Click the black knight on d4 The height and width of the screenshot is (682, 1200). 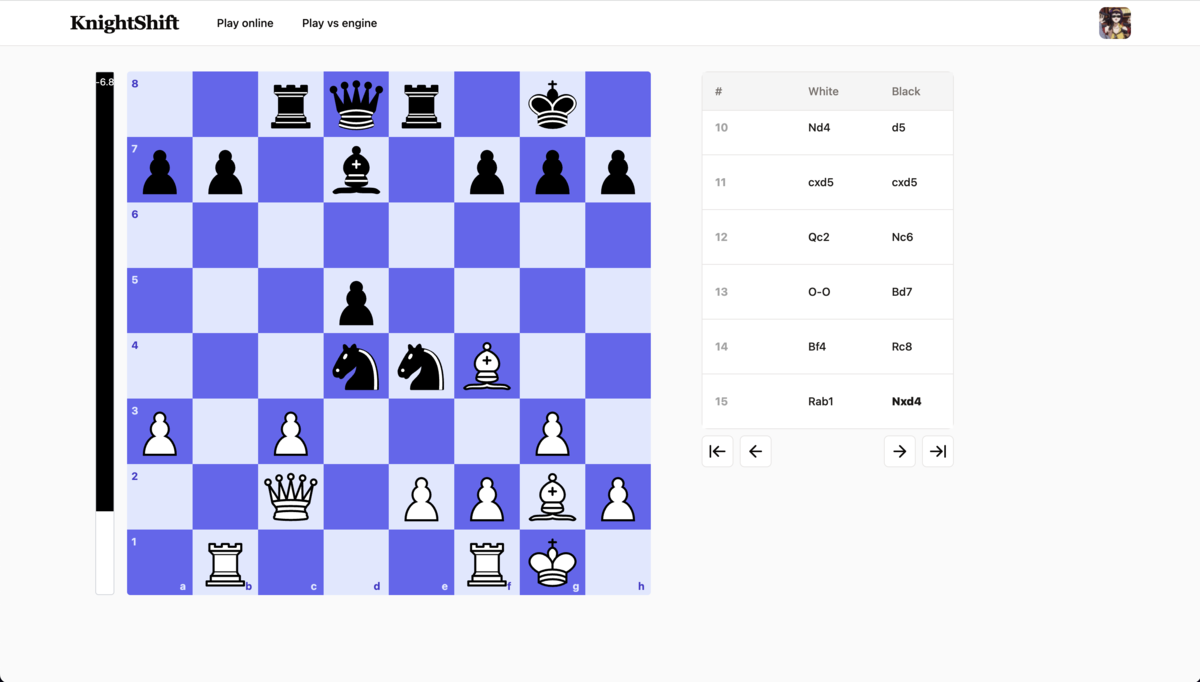point(356,366)
